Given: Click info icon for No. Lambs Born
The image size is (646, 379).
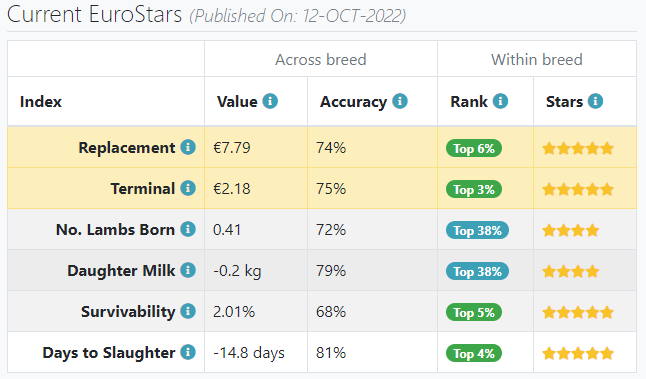Looking at the screenshot, I should point(188,229).
